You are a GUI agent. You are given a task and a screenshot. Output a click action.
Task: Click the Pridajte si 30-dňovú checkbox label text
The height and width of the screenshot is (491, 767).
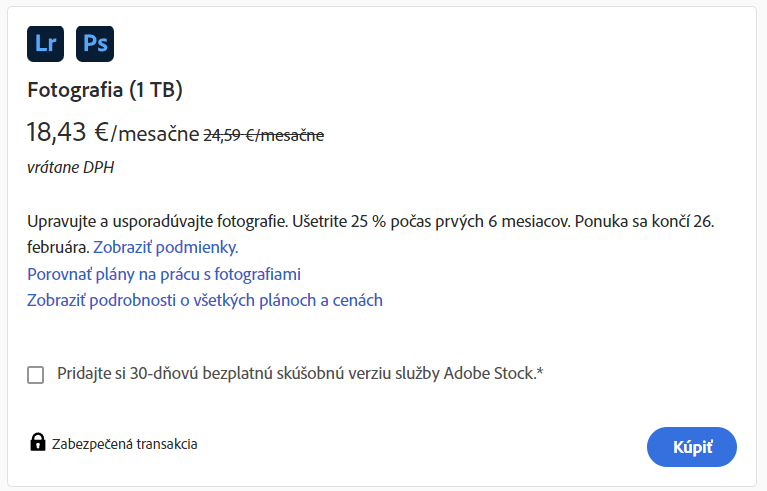pos(250,374)
